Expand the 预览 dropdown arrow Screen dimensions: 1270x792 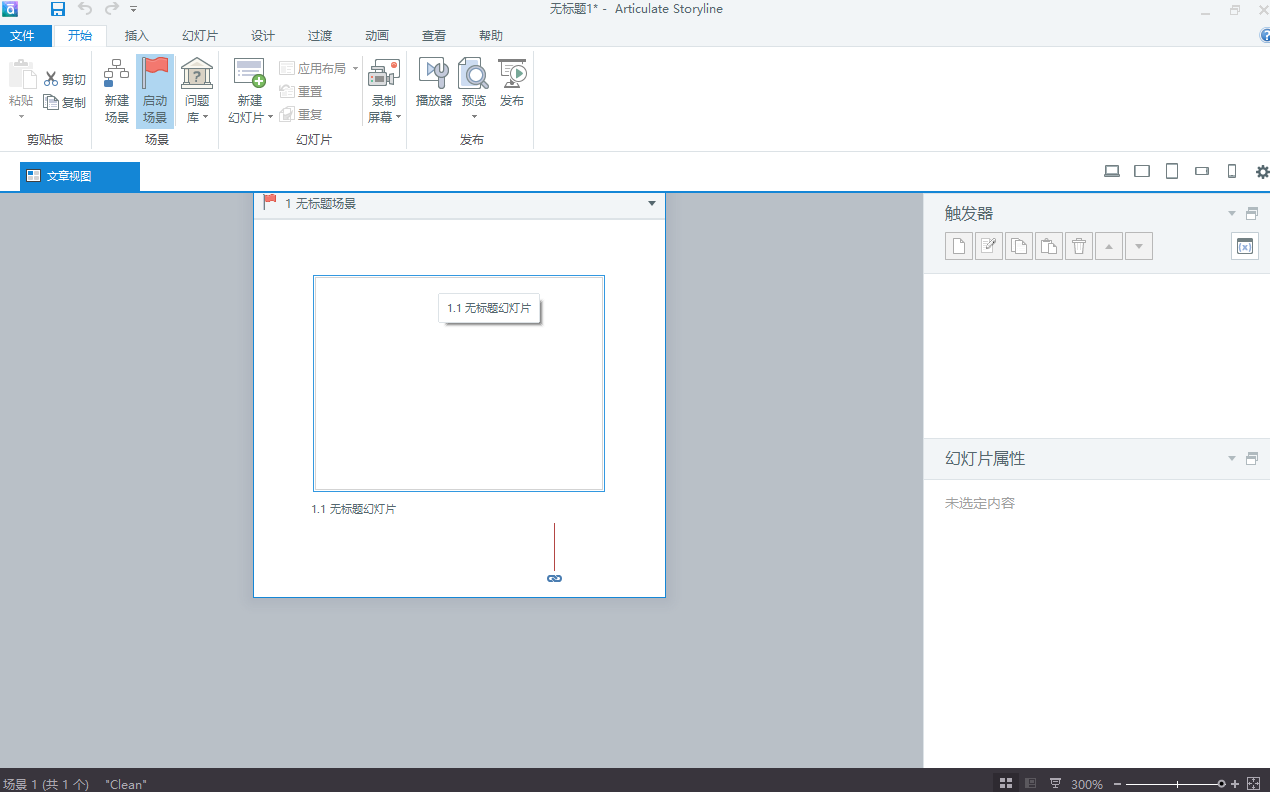point(474,117)
